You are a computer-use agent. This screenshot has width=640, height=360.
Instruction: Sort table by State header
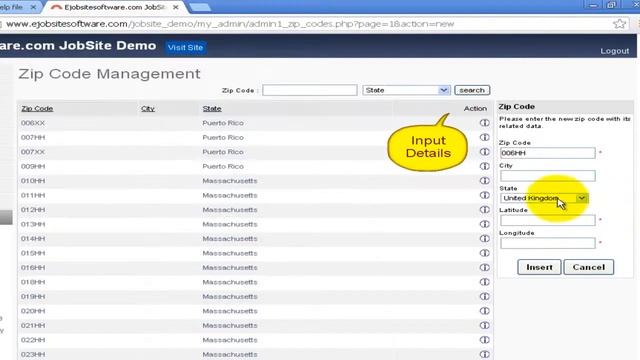coord(212,109)
